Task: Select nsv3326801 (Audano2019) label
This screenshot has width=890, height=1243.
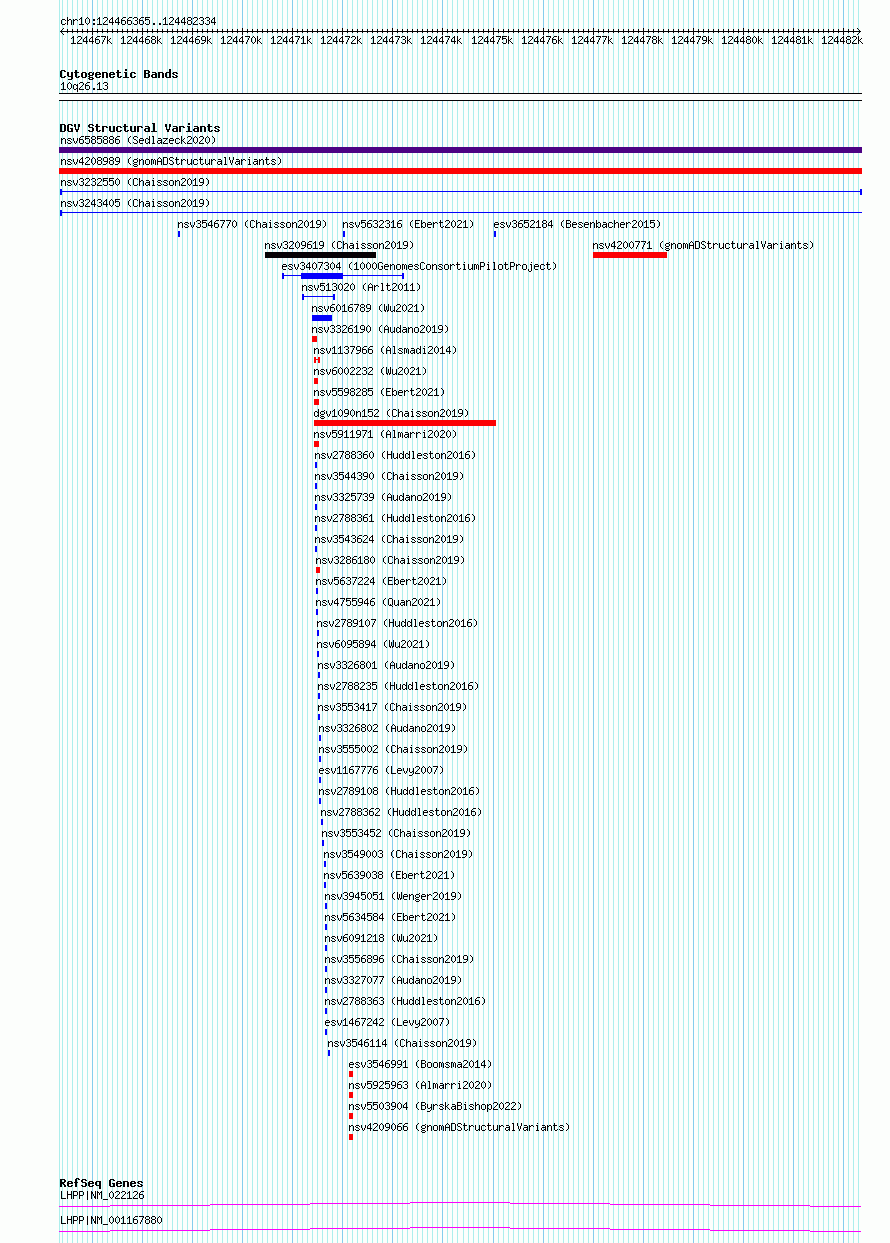Action: point(386,666)
